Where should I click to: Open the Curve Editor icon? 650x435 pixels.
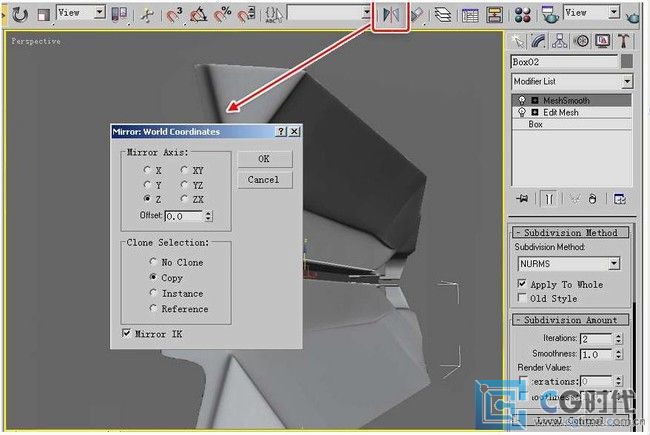pyautogui.click(x=470, y=15)
